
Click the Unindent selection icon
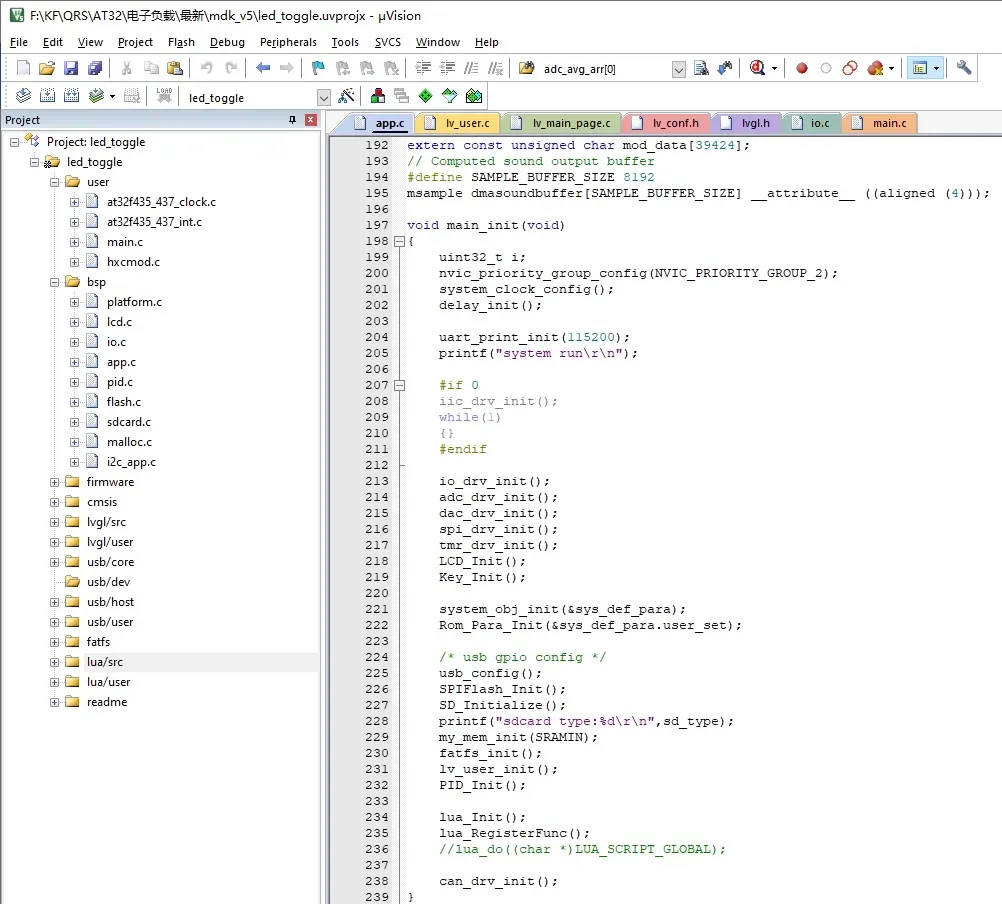click(x=447, y=68)
